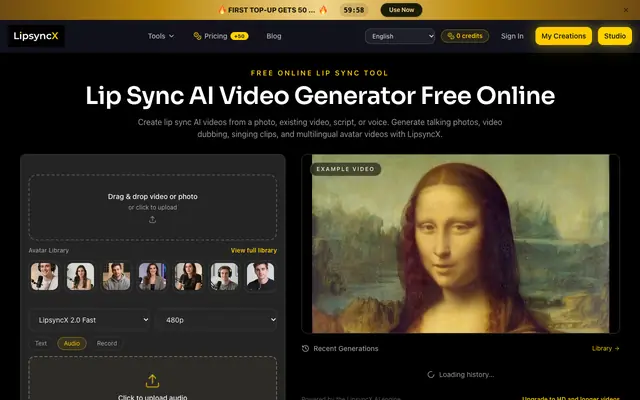Click the coin icon next to Pricing

(x=197, y=36)
